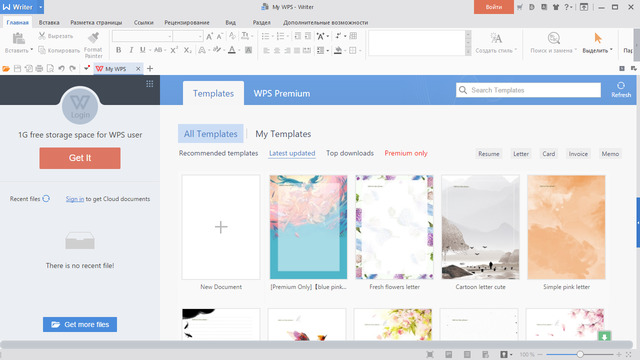Open the font color dropdown arrow
Screen dimensions: 640x360
[x=239, y=50]
